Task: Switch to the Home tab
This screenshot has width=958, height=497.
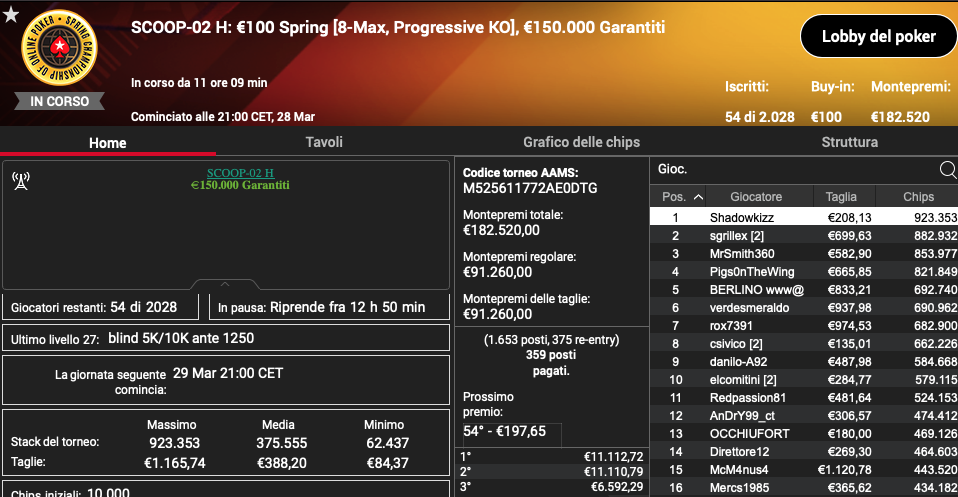Action: coord(108,142)
